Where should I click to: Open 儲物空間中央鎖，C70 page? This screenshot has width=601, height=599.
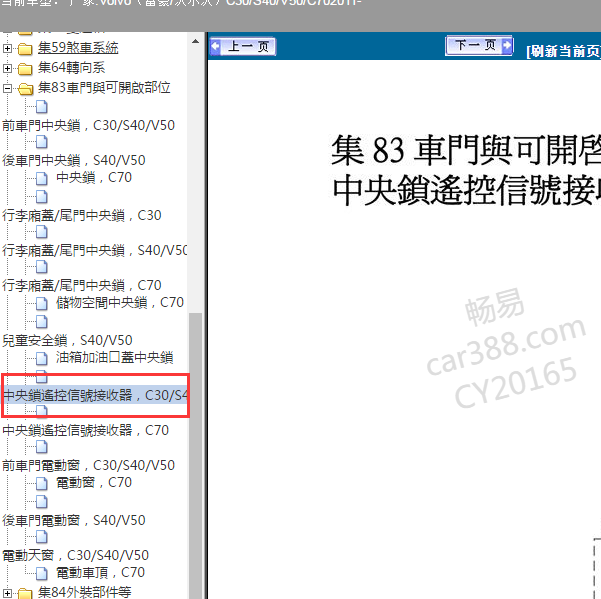click(120, 302)
